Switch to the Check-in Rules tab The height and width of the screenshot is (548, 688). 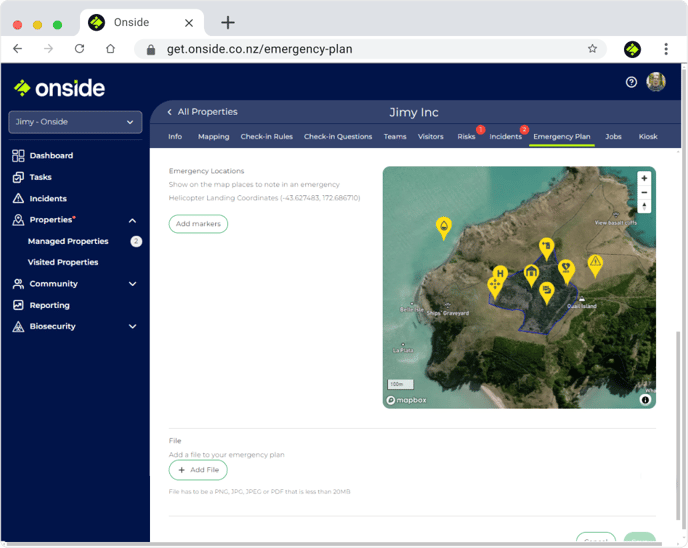tap(267, 136)
